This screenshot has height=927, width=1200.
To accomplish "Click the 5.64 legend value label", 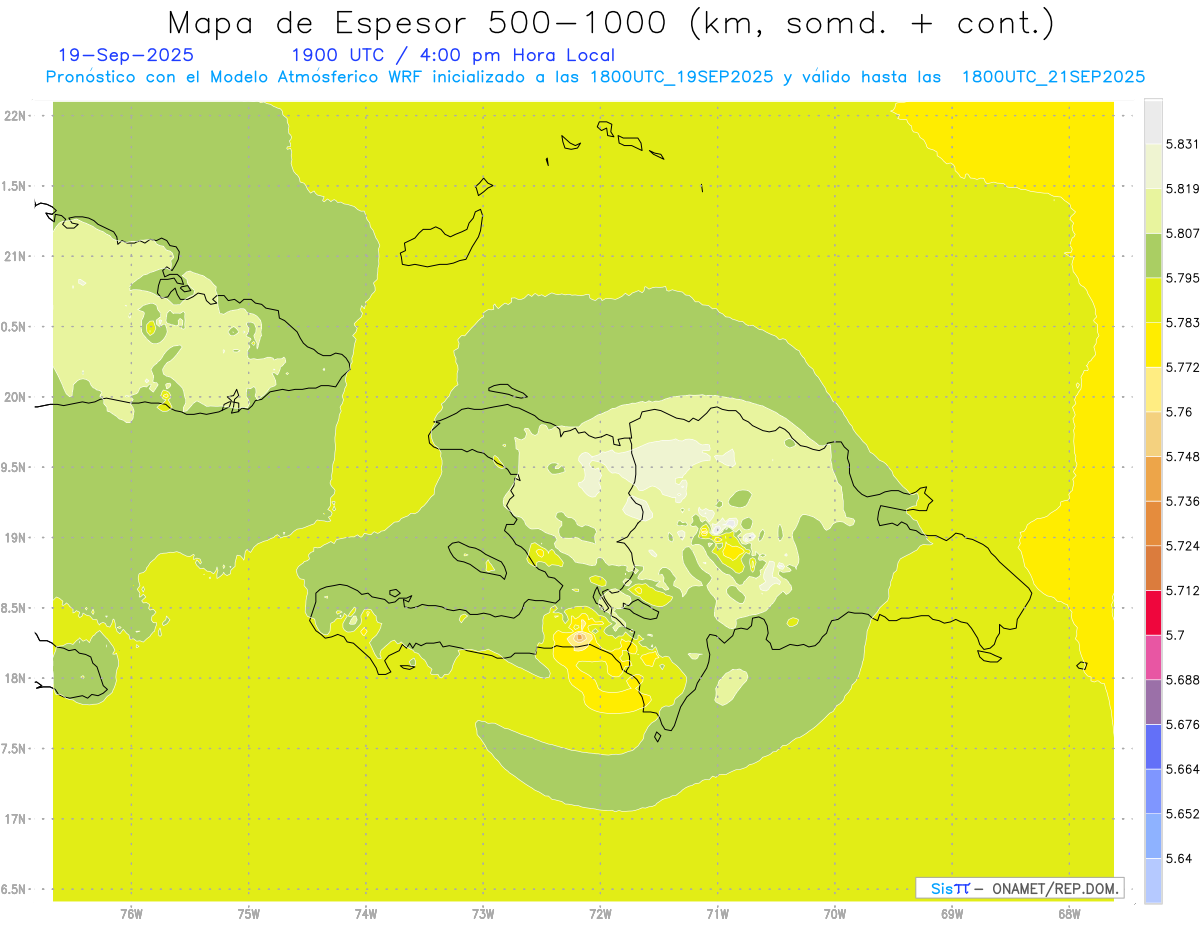I will click(x=1178, y=859).
